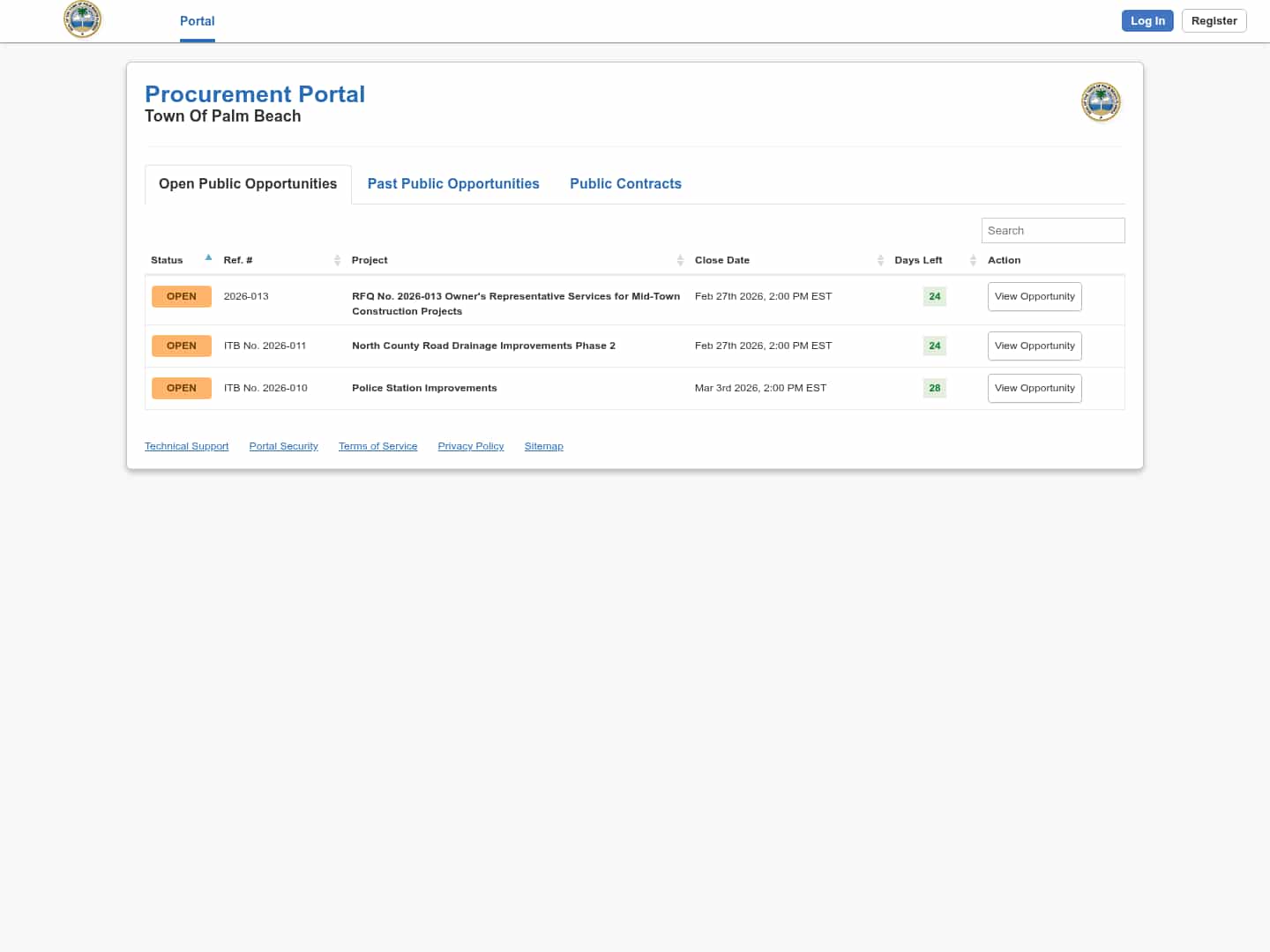This screenshot has height=952, width=1270.
Task: Sort by Days Left column arrows
Action: click(973, 260)
